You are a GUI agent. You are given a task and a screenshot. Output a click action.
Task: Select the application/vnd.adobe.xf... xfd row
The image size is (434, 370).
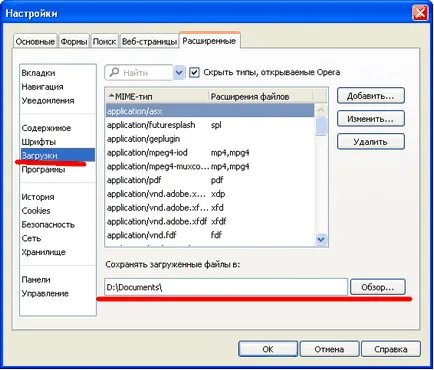[210, 208]
